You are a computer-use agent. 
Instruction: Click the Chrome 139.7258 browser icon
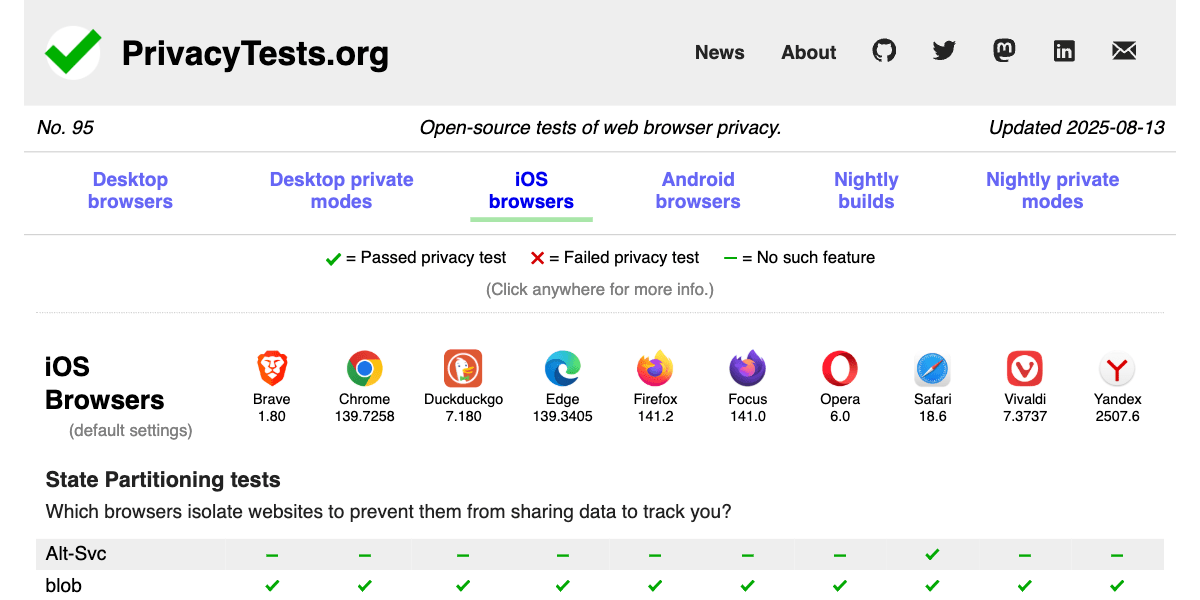364,367
